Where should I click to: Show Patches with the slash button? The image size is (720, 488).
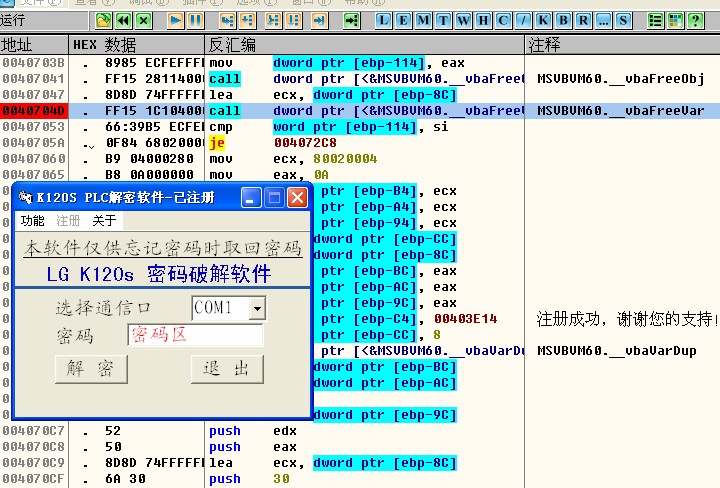(523, 21)
